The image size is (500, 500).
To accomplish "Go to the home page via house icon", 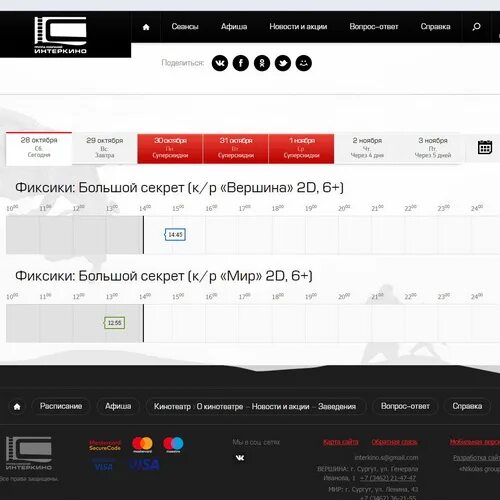I will tap(146, 27).
